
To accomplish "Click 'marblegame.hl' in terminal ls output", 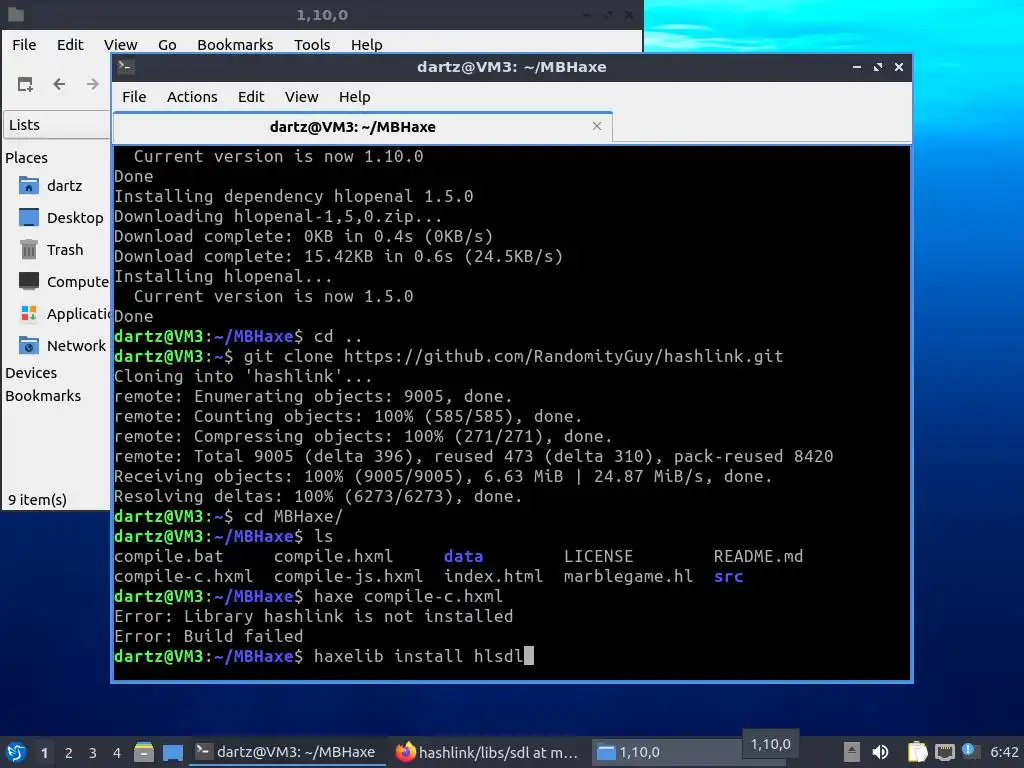I will click(x=628, y=577).
